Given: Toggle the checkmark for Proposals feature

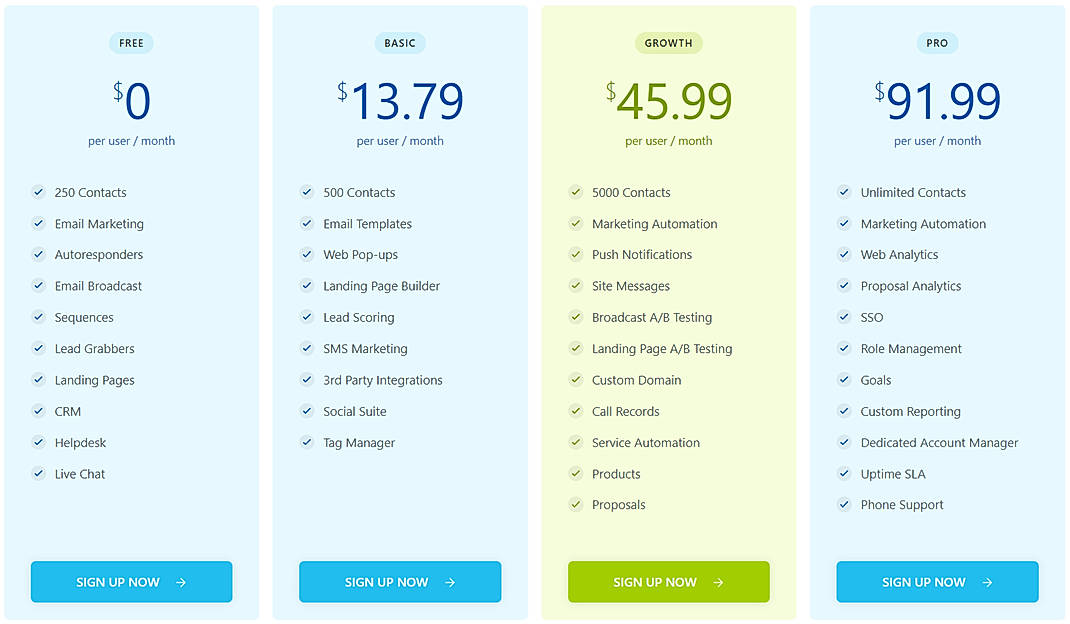Looking at the screenshot, I should click(x=575, y=504).
